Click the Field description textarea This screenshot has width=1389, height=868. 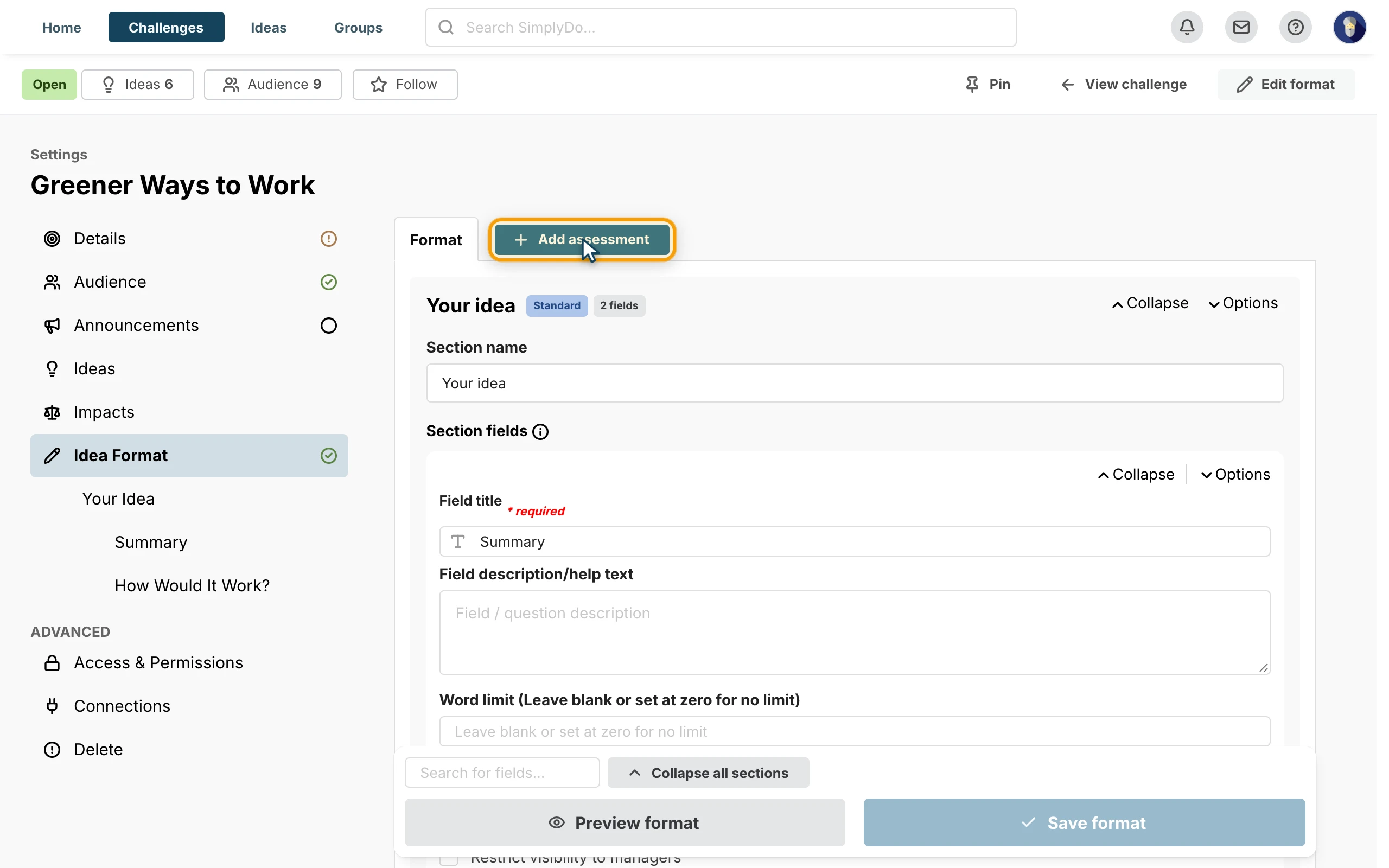[854, 632]
